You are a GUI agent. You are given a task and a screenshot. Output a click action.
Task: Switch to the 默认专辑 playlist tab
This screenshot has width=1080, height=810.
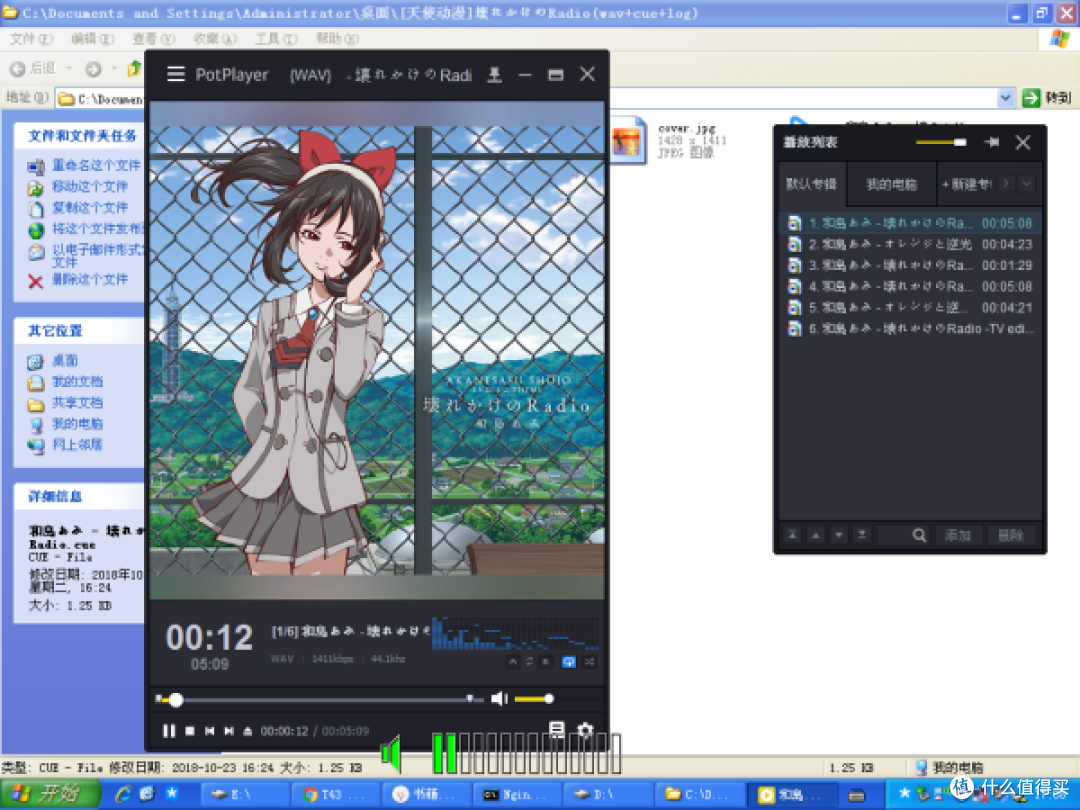point(811,184)
